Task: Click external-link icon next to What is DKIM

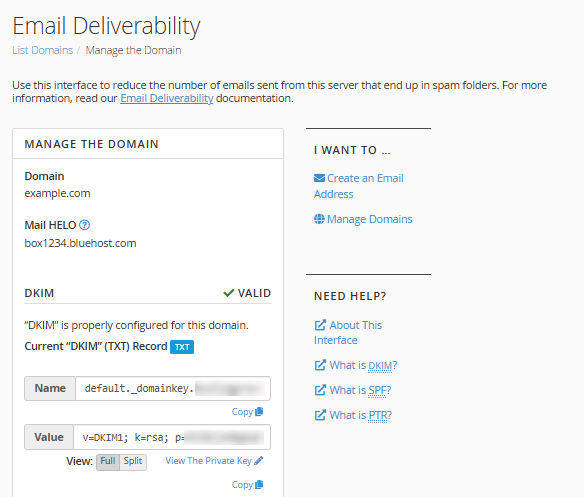Action: point(320,365)
